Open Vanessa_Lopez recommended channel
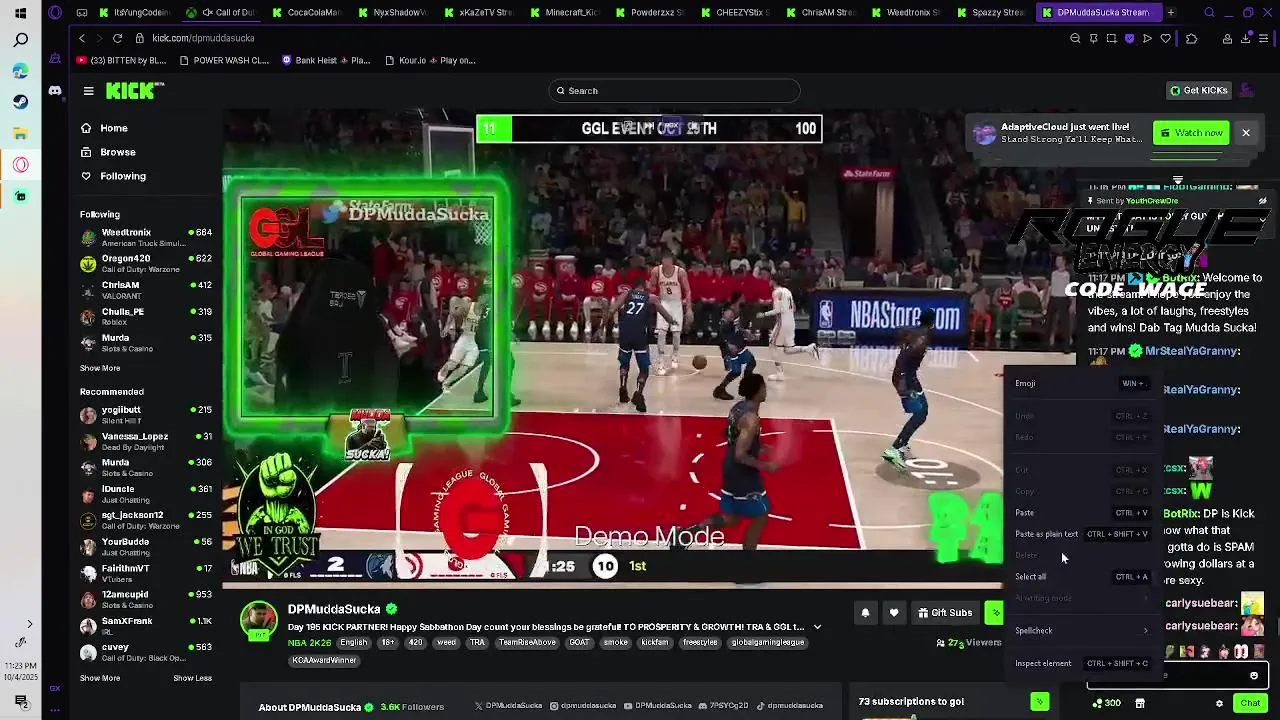Viewport: 1280px width, 720px height. pyautogui.click(x=146, y=442)
